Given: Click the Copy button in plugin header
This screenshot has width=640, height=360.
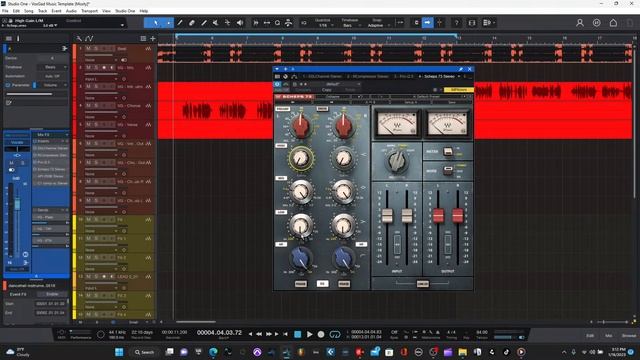Looking at the screenshot, I should click(x=327, y=90).
